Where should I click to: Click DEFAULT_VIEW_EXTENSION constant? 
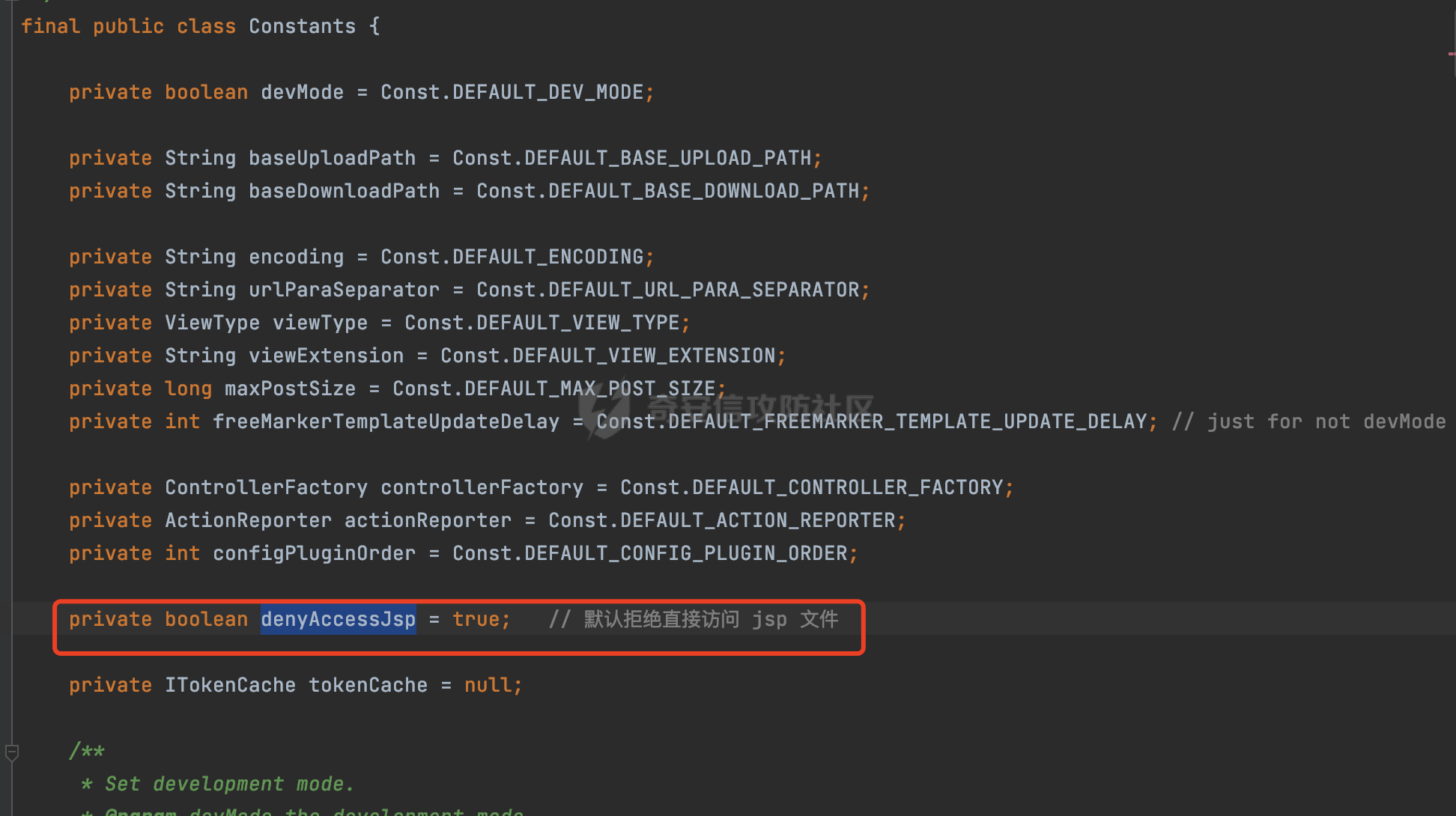(x=644, y=356)
